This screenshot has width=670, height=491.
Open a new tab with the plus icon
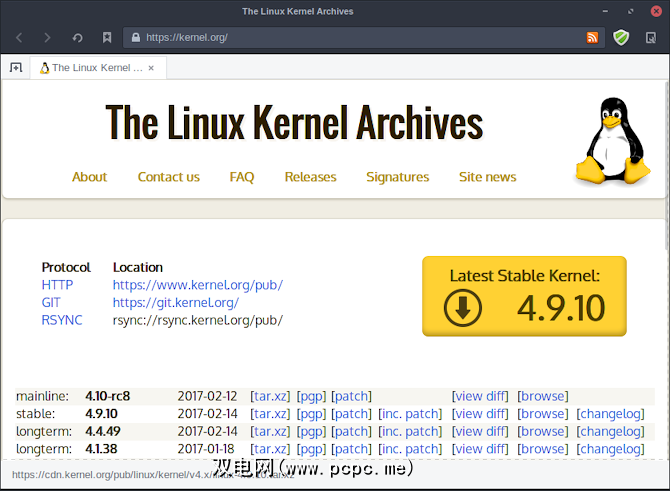coord(16,68)
